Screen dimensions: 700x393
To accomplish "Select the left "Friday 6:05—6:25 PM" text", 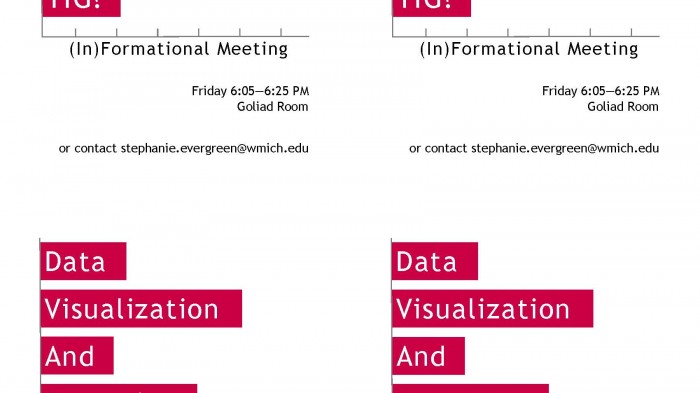I will tap(250, 91).
